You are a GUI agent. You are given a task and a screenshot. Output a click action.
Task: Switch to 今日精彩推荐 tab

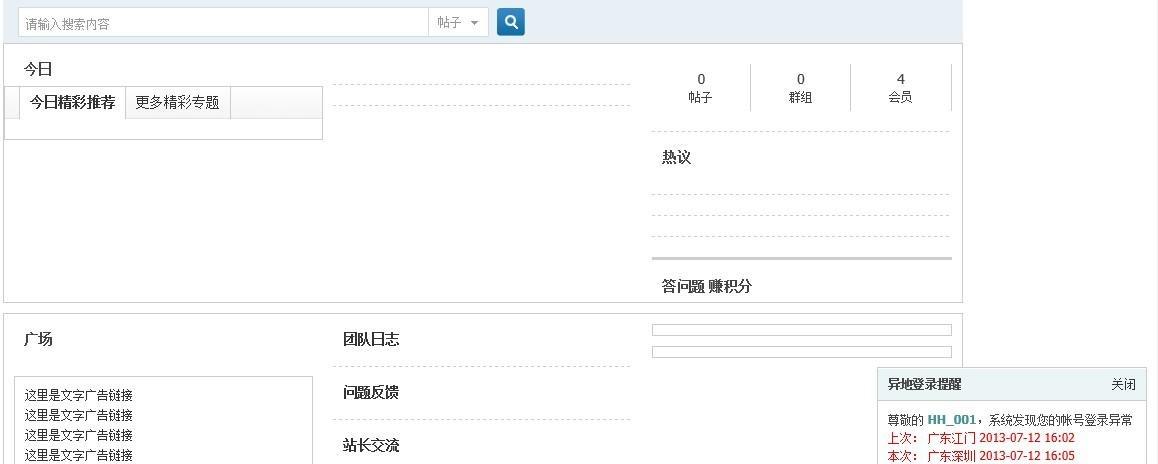72,103
